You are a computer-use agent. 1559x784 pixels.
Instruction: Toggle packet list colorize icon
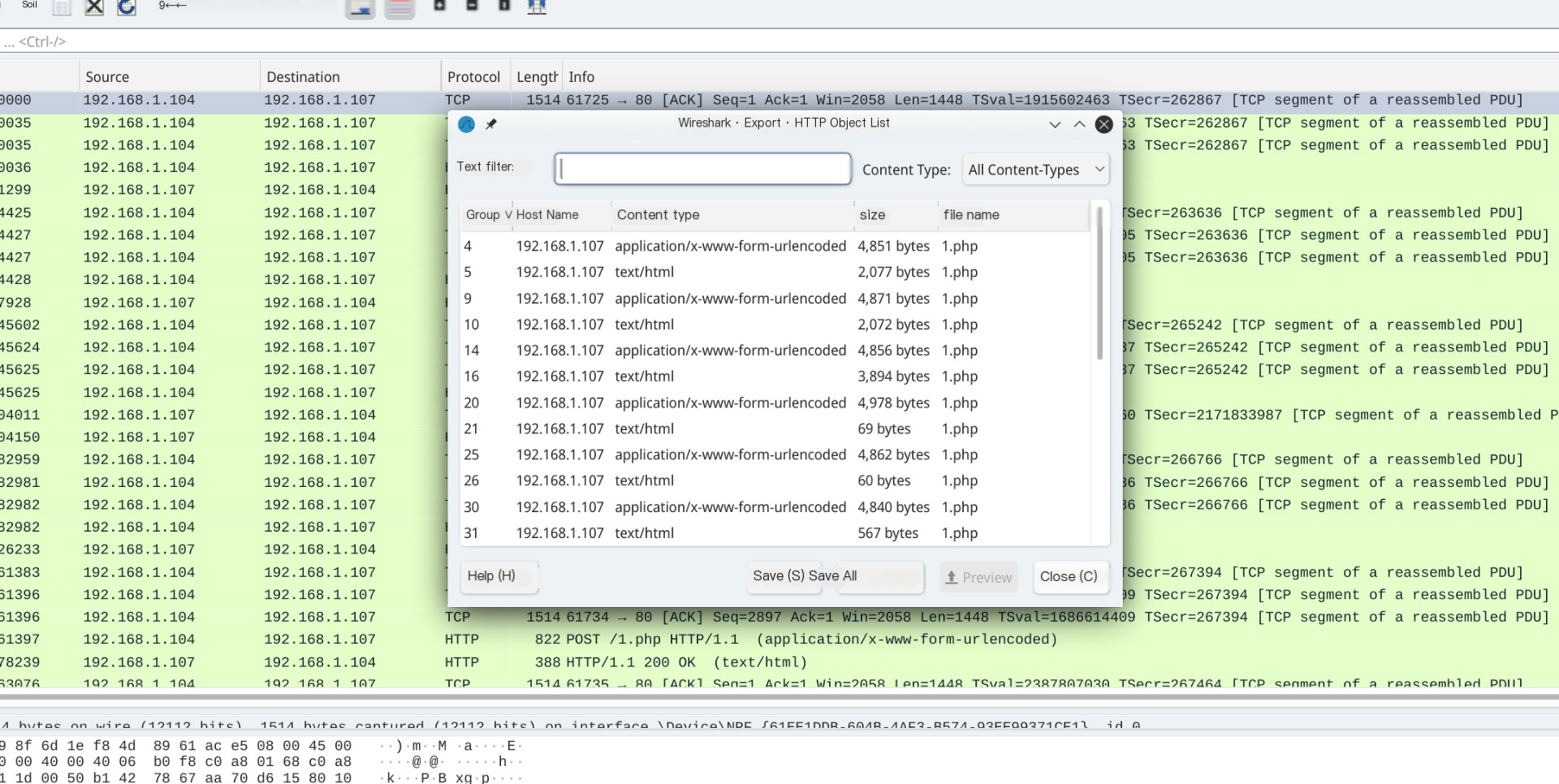tap(399, 9)
